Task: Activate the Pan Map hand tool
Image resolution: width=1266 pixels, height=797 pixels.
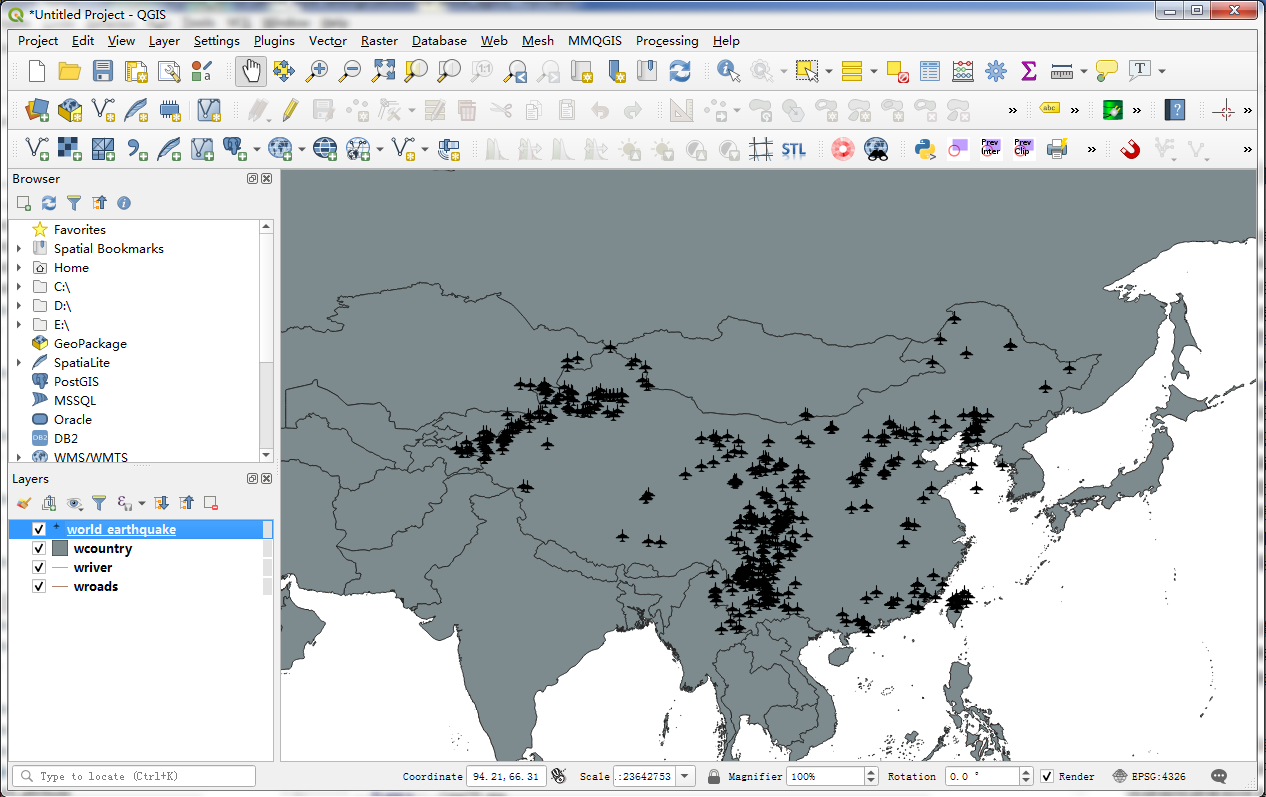Action: (250, 71)
